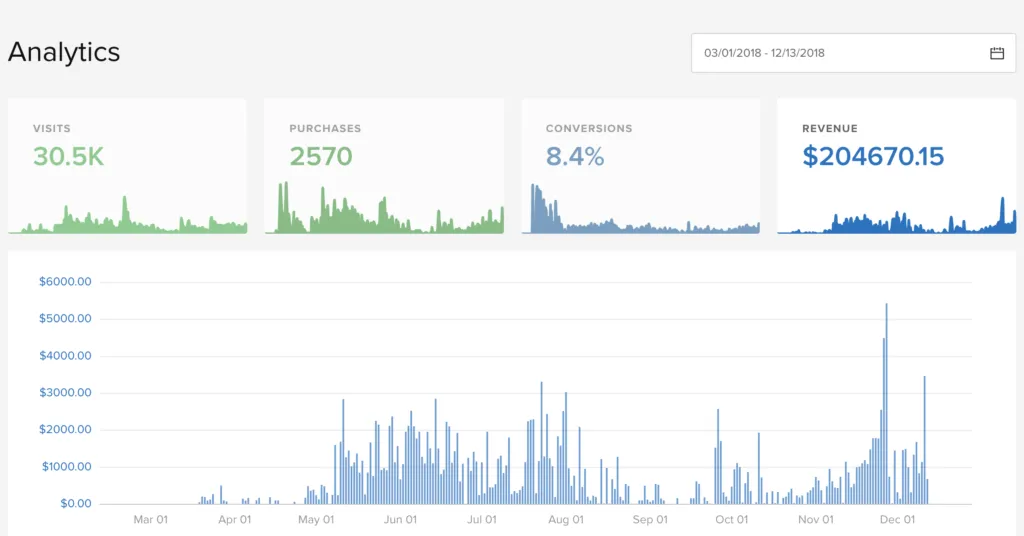Click the Analytics page heading
1024x536 pixels.
[64, 52]
